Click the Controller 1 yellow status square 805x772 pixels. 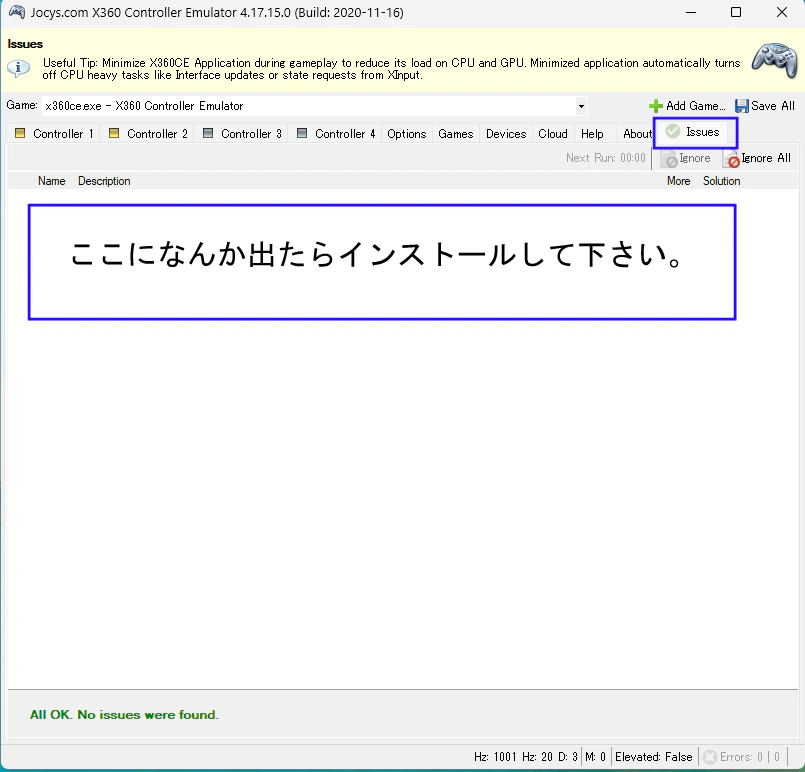coord(20,133)
